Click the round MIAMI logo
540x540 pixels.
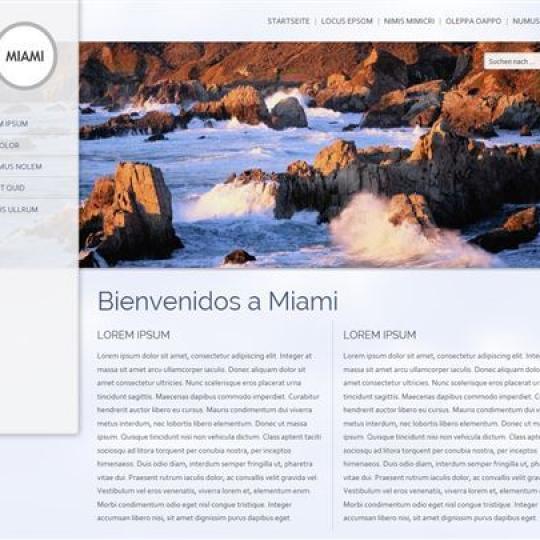[25, 55]
